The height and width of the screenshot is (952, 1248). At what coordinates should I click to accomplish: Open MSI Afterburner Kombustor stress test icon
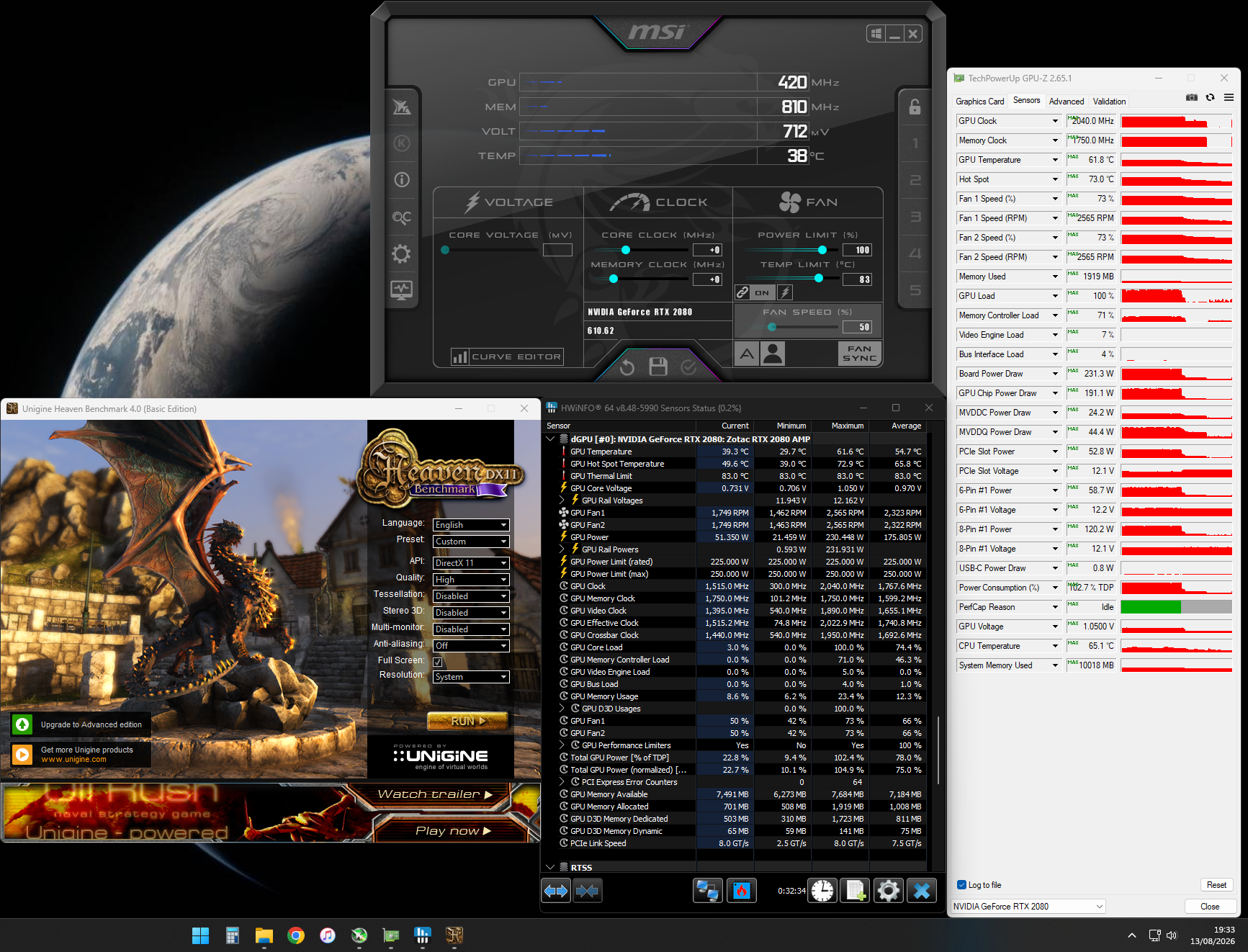click(x=402, y=143)
